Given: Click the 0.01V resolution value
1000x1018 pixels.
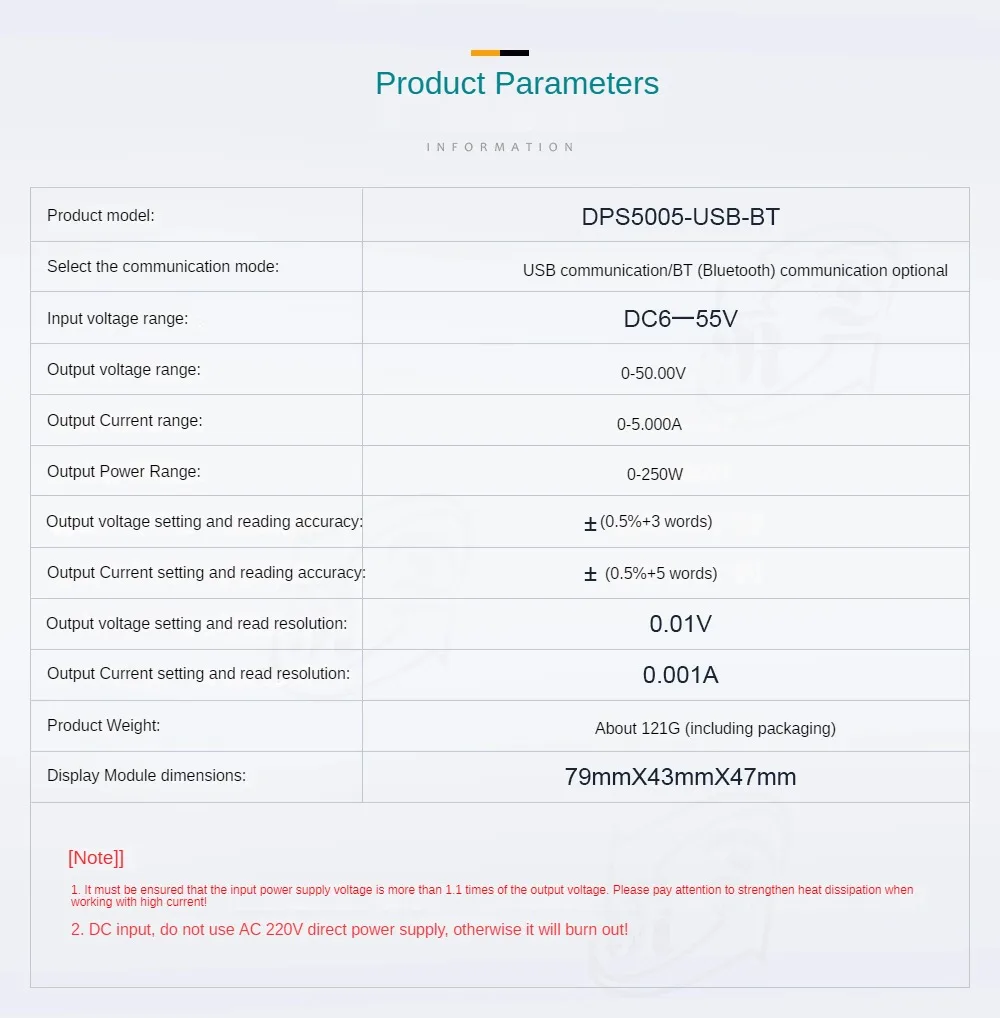Looking at the screenshot, I should [680, 624].
